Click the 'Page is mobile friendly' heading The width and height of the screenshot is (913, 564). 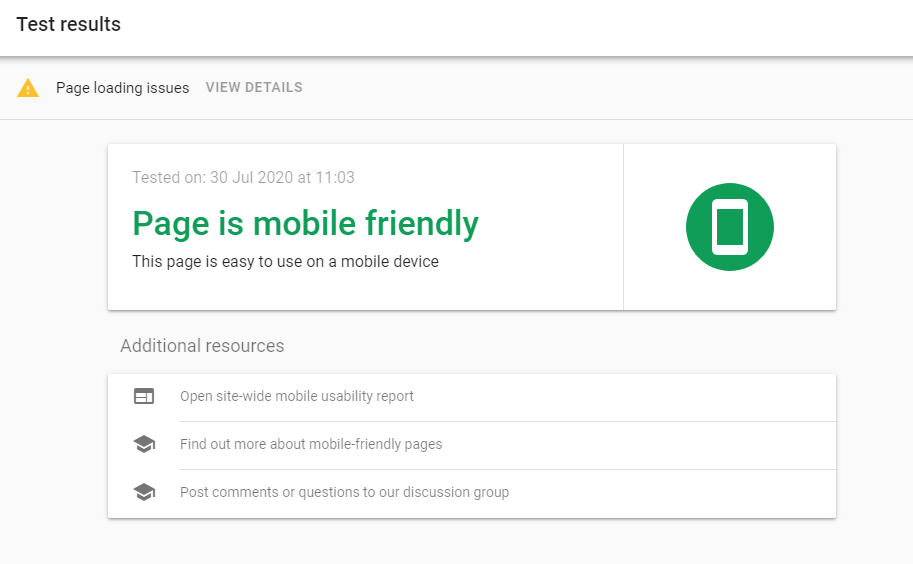(x=305, y=223)
